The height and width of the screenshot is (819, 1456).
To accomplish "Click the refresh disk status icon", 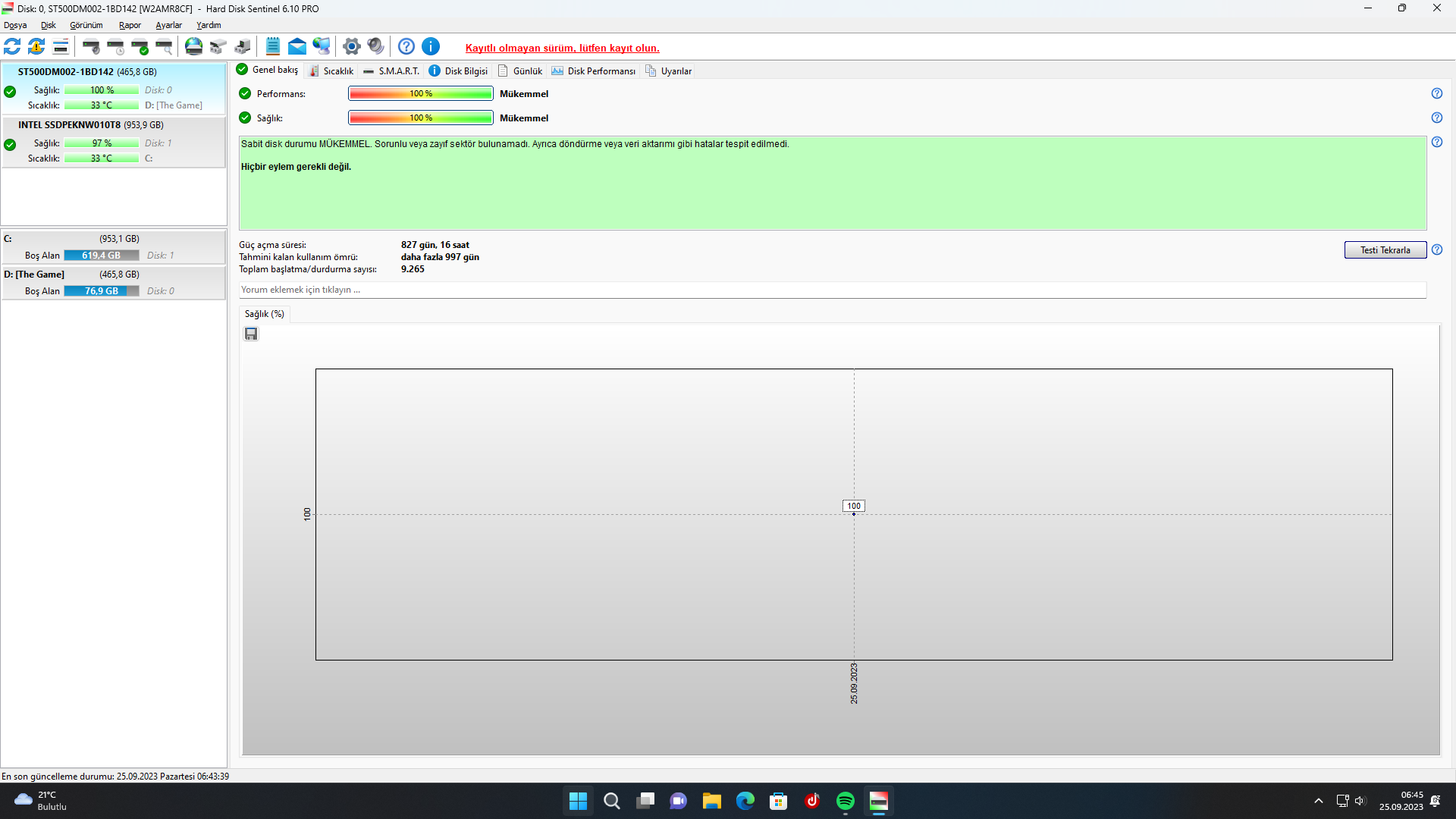I will click(x=12, y=47).
